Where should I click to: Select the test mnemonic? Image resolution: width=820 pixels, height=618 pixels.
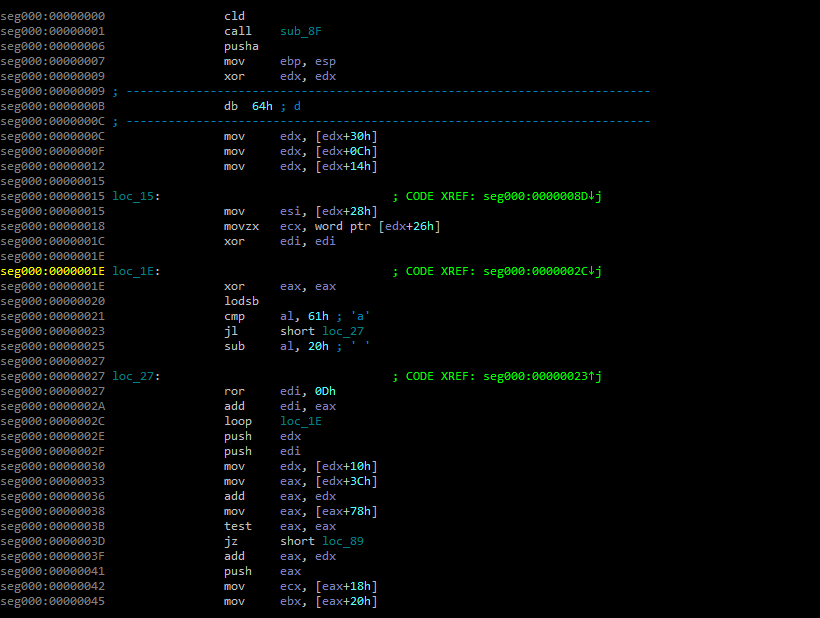coord(238,527)
